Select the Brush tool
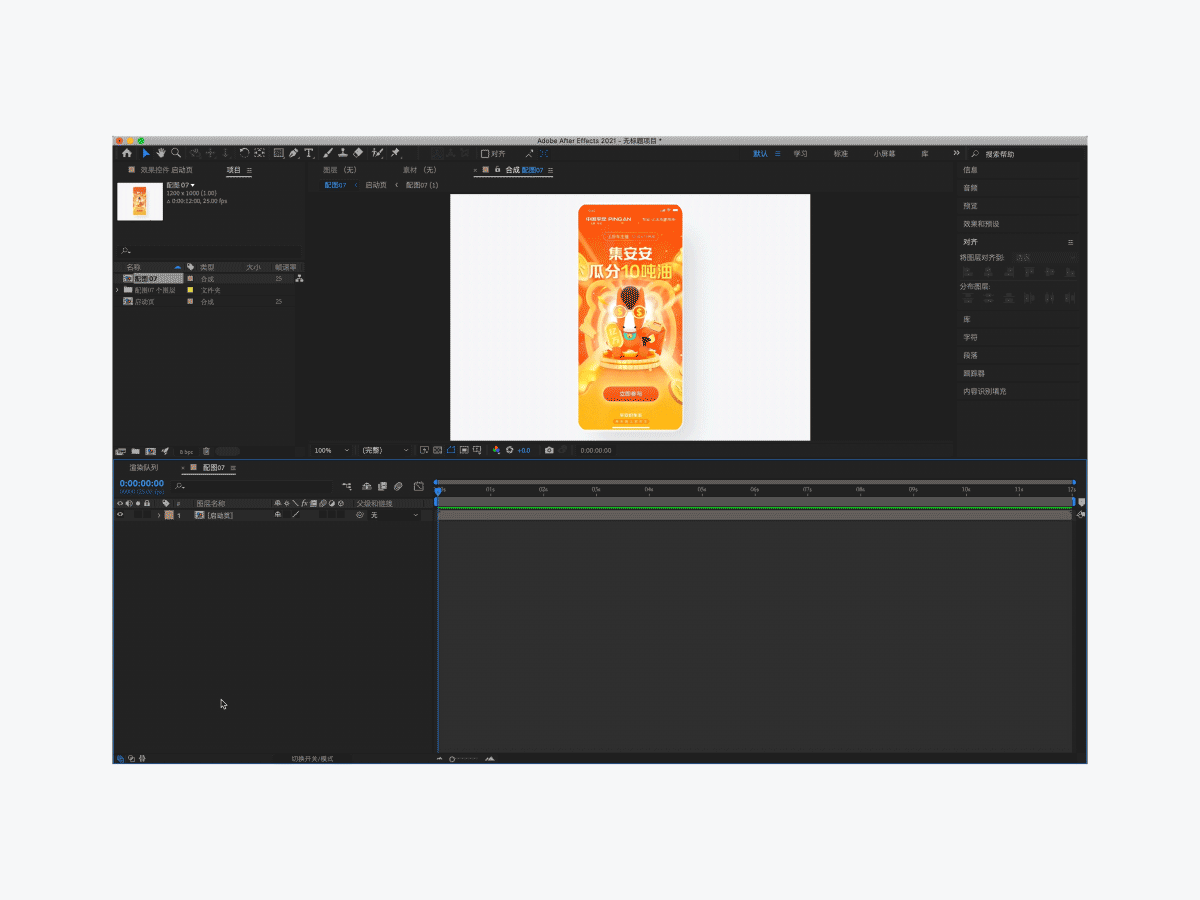 pyautogui.click(x=326, y=154)
